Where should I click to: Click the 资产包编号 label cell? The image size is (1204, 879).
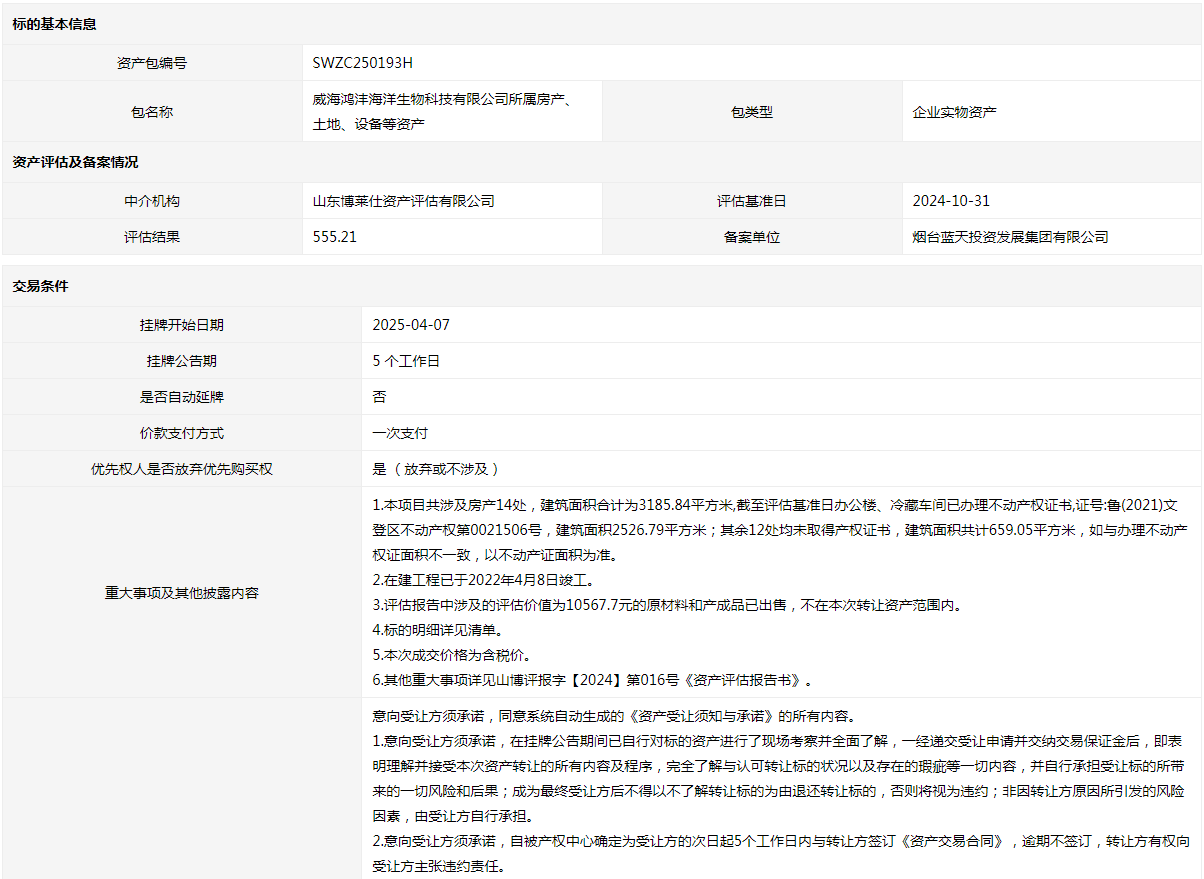pyautogui.click(x=152, y=63)
